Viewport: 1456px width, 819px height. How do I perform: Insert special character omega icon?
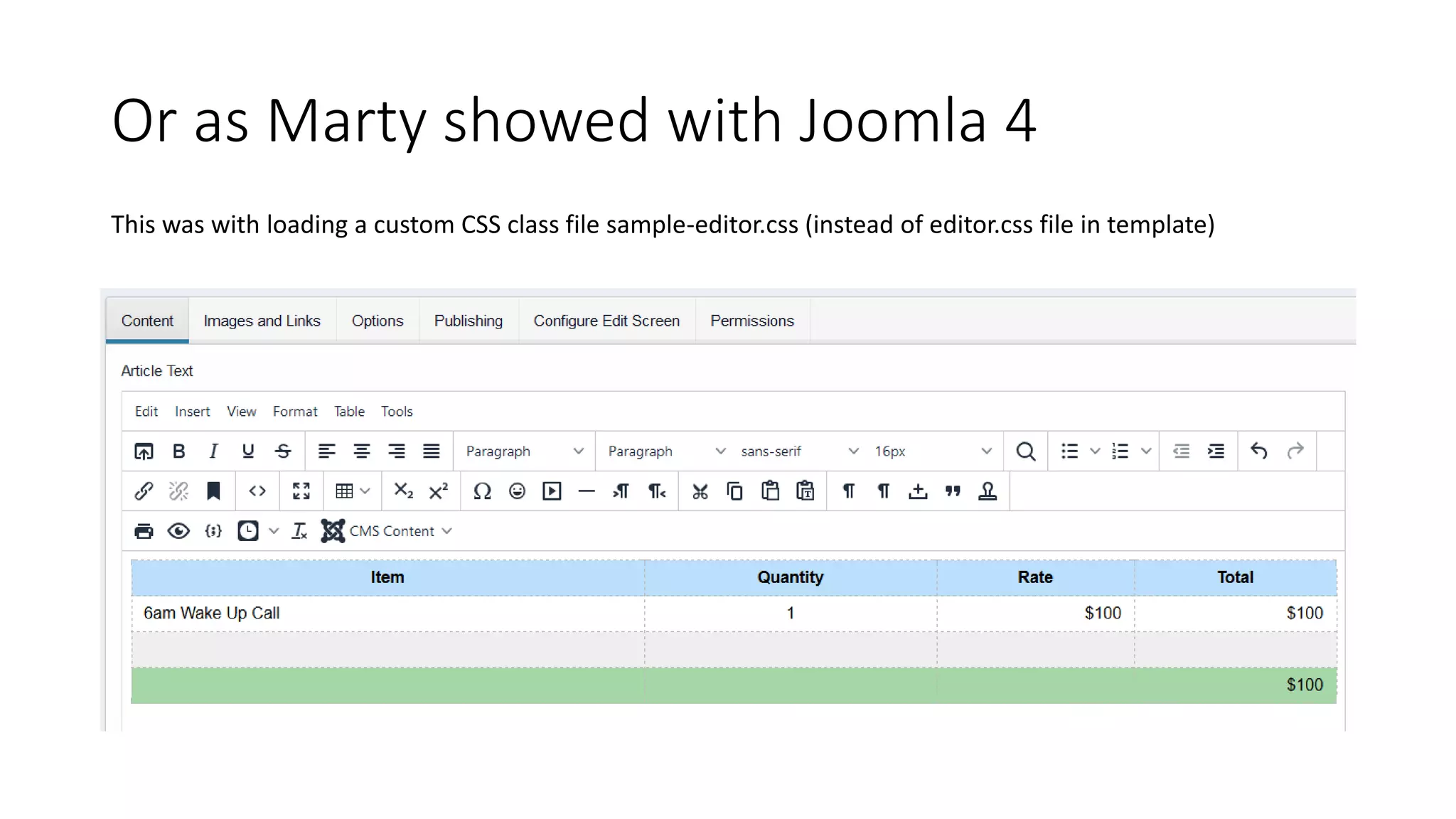pyautogui.click(x=483, y=491)
